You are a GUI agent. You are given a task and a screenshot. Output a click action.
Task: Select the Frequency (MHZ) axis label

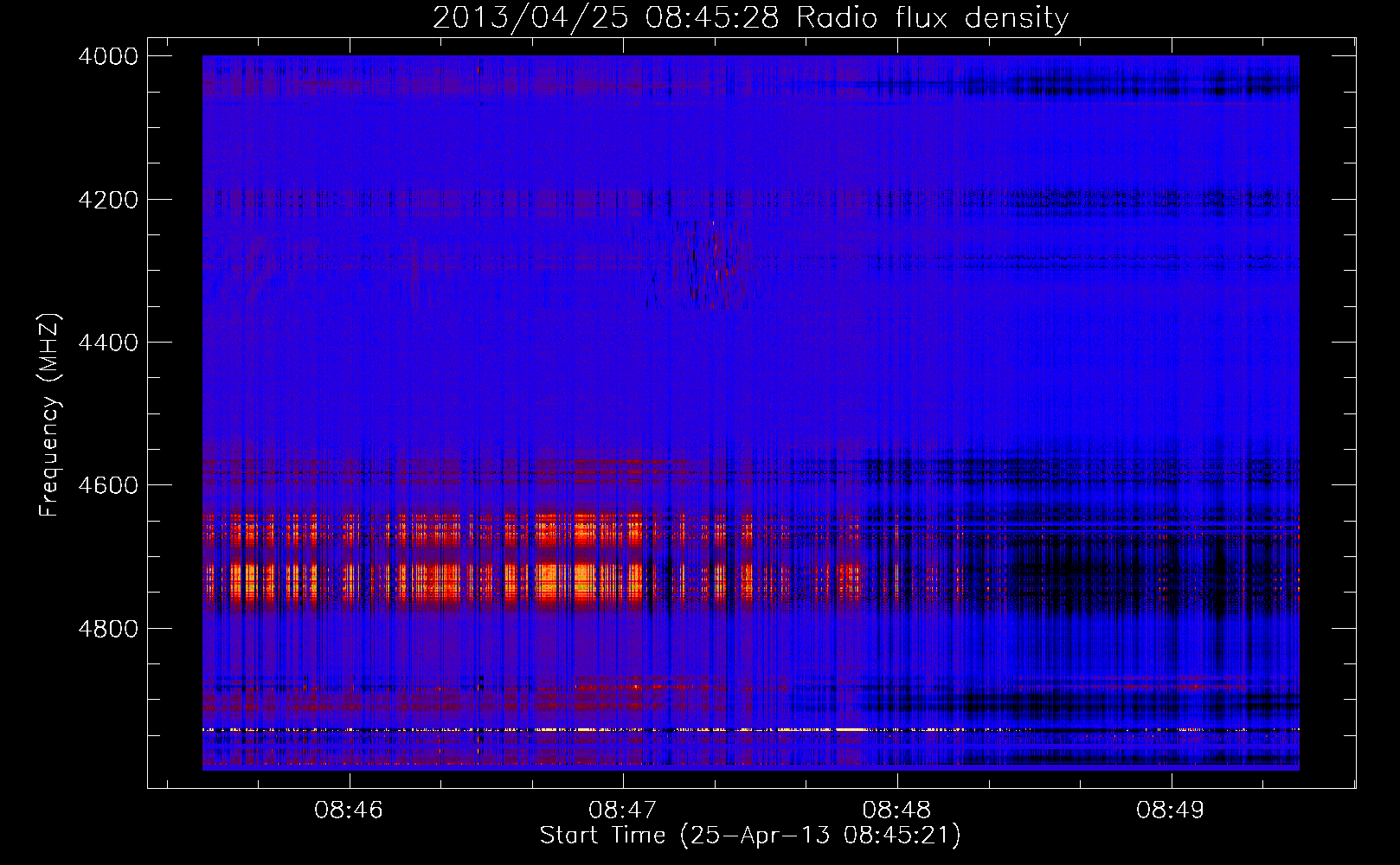[49, 415]
